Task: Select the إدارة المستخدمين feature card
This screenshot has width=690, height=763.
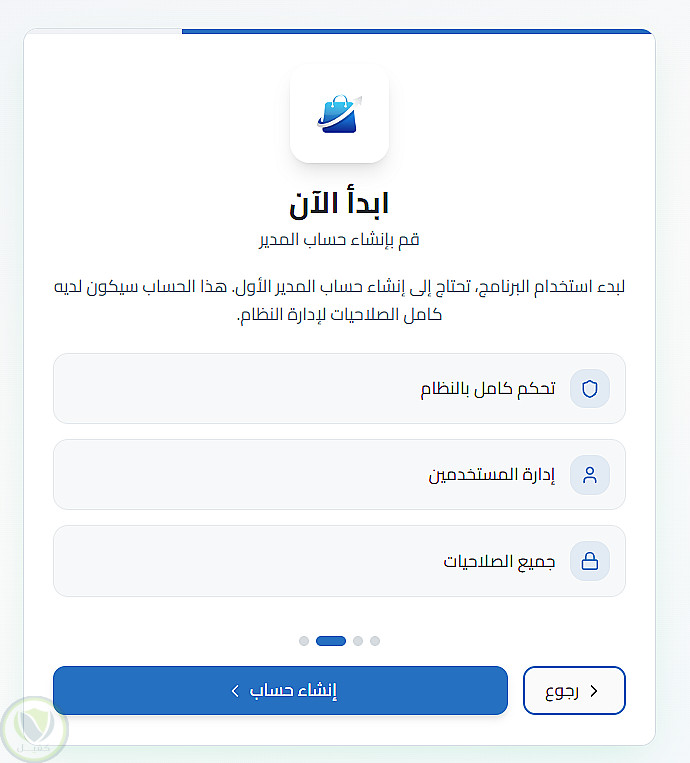Action: pos(339,475)
